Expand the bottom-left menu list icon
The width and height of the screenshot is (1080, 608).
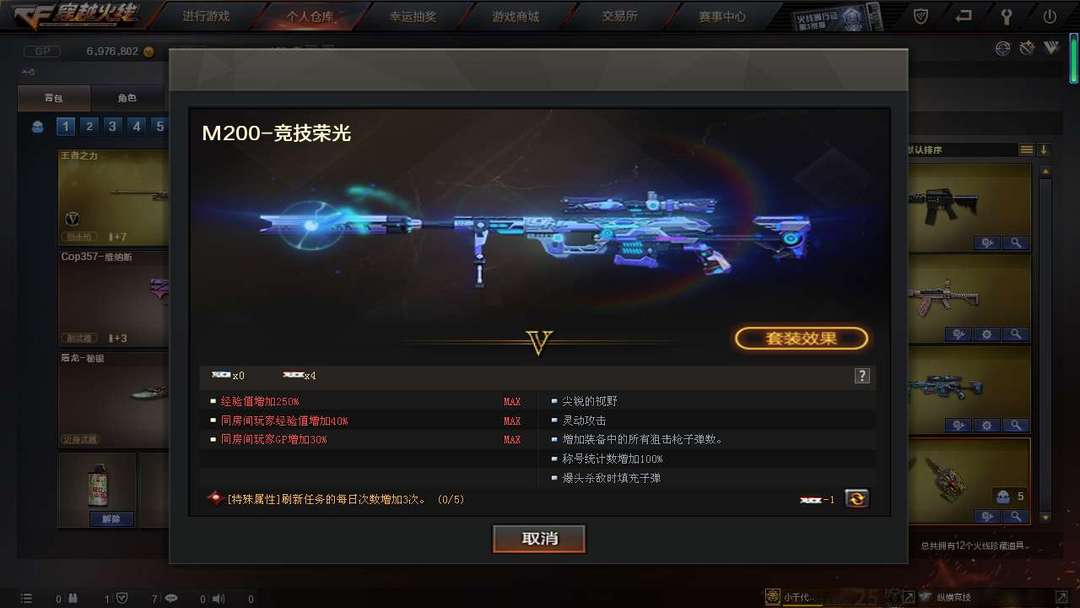(26, 598)
